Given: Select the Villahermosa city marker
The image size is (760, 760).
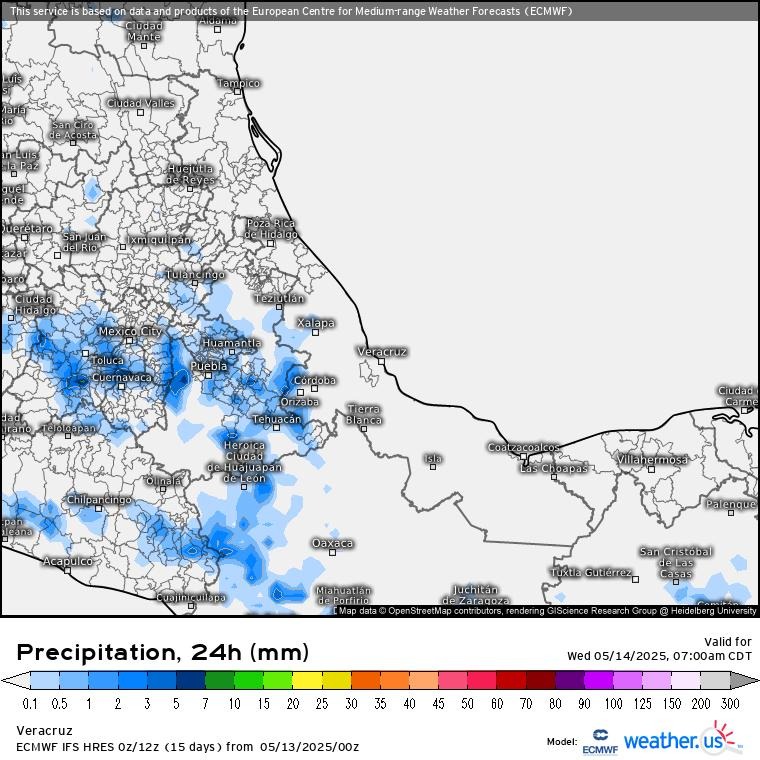Looking at the screenshot, I should click(651, 471).
